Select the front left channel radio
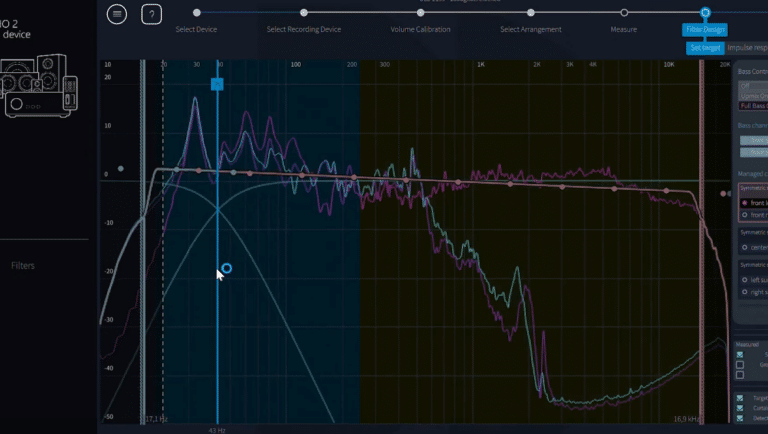768x434 pixels. pyautogui.click(x=744, y=203)
